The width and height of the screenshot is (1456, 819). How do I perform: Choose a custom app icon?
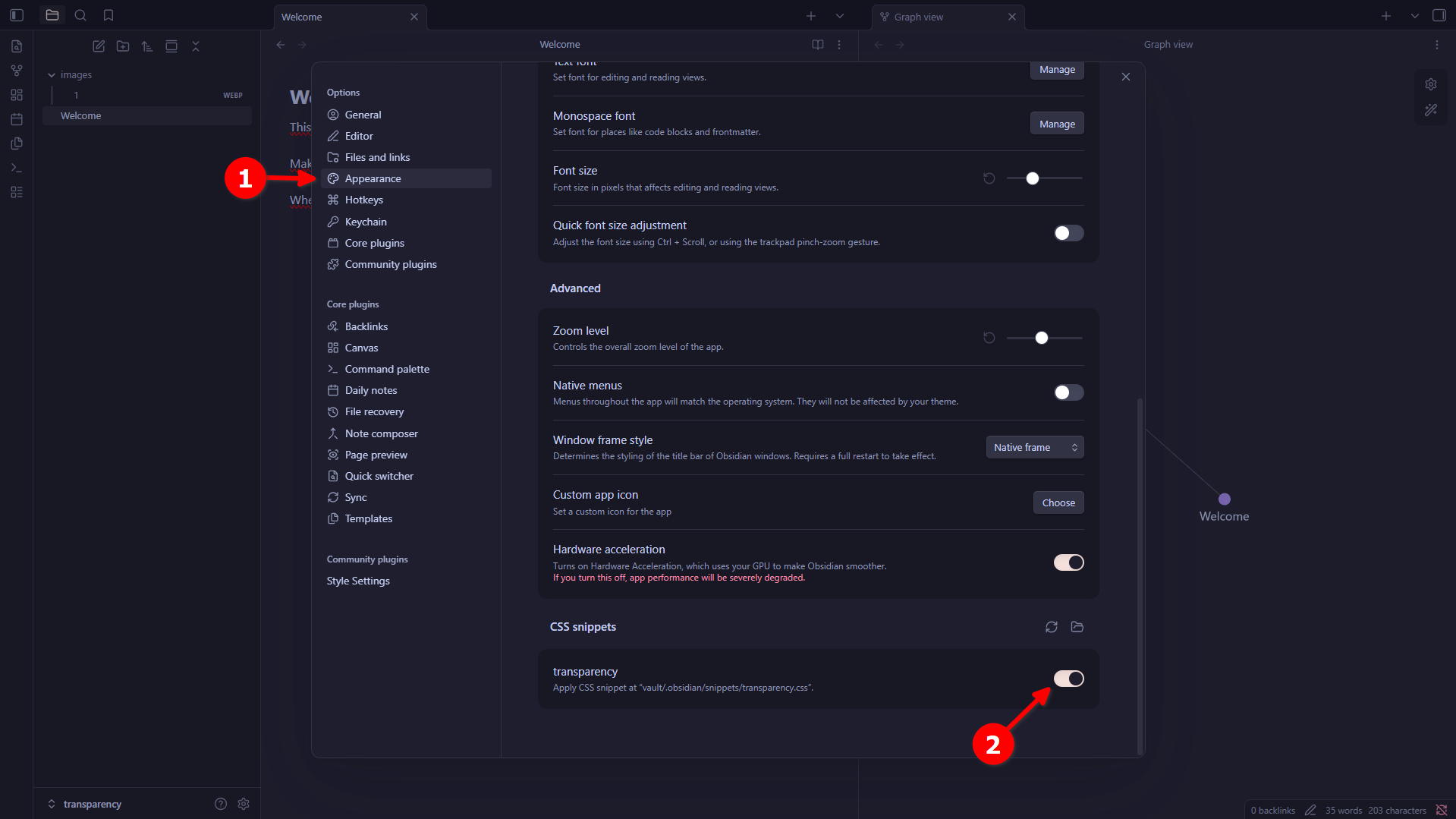(x=1058, y=502)
